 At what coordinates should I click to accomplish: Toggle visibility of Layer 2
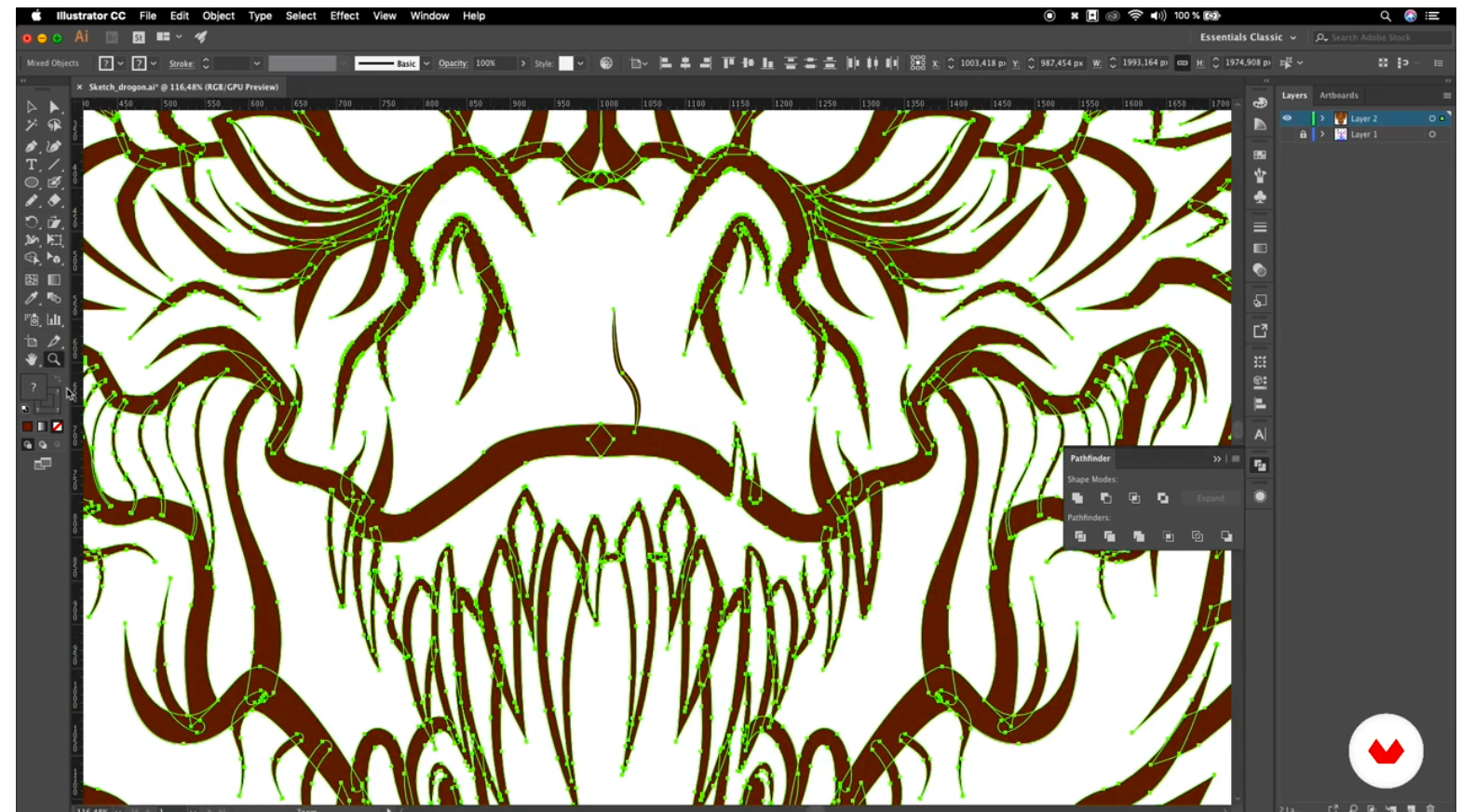(1288, 118)
